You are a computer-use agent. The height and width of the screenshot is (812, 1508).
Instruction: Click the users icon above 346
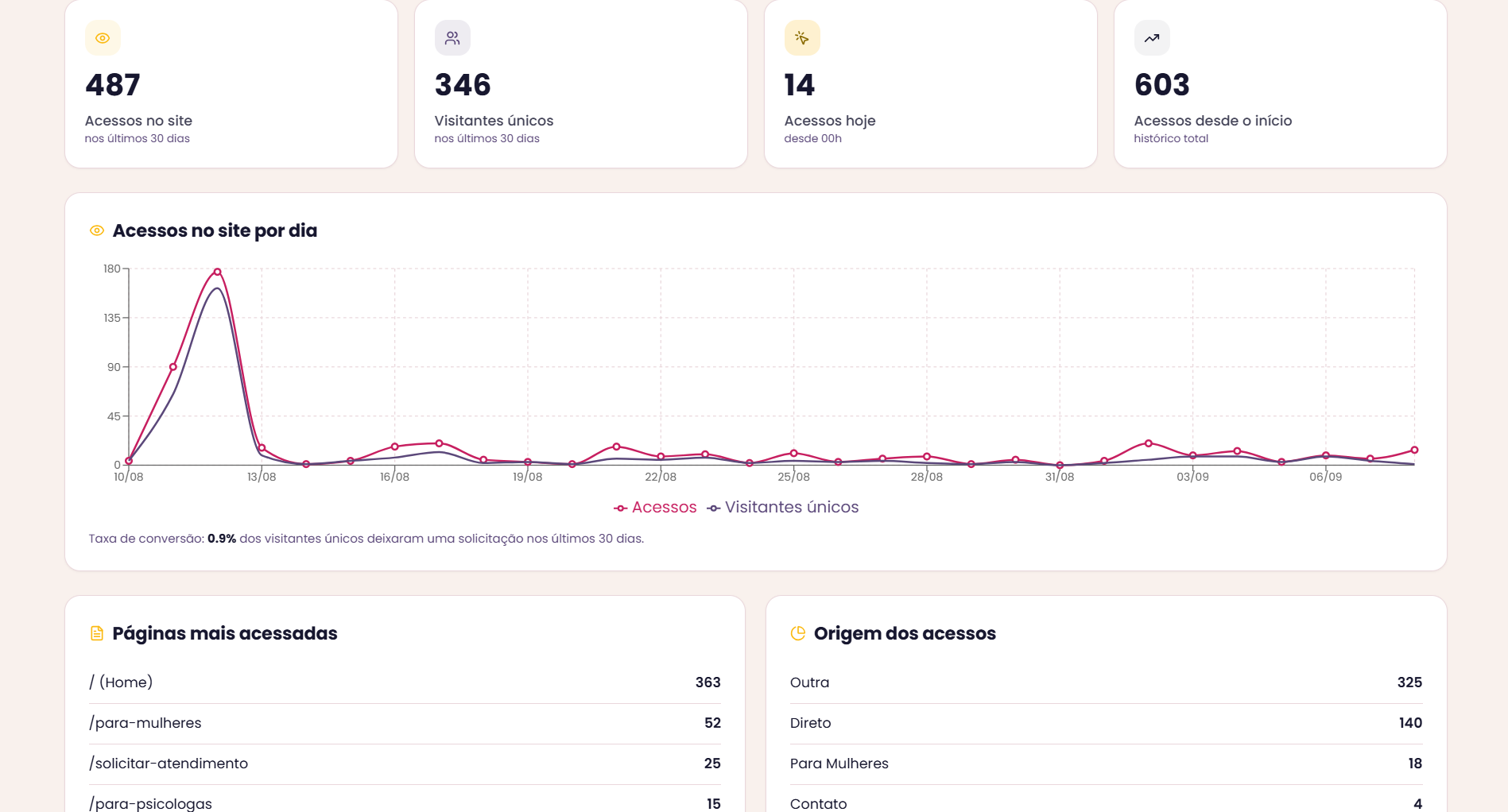click(x=452, y=38)
